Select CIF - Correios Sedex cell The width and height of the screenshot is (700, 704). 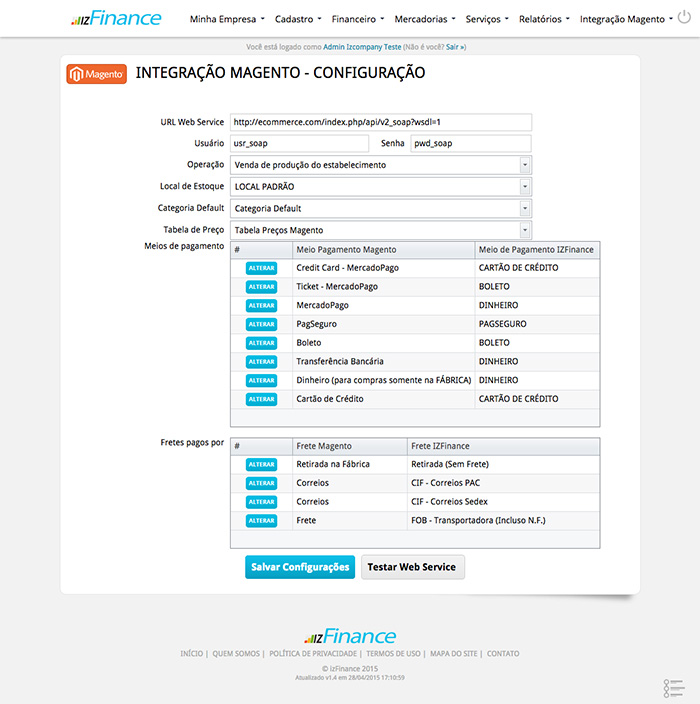coord(503,502)
